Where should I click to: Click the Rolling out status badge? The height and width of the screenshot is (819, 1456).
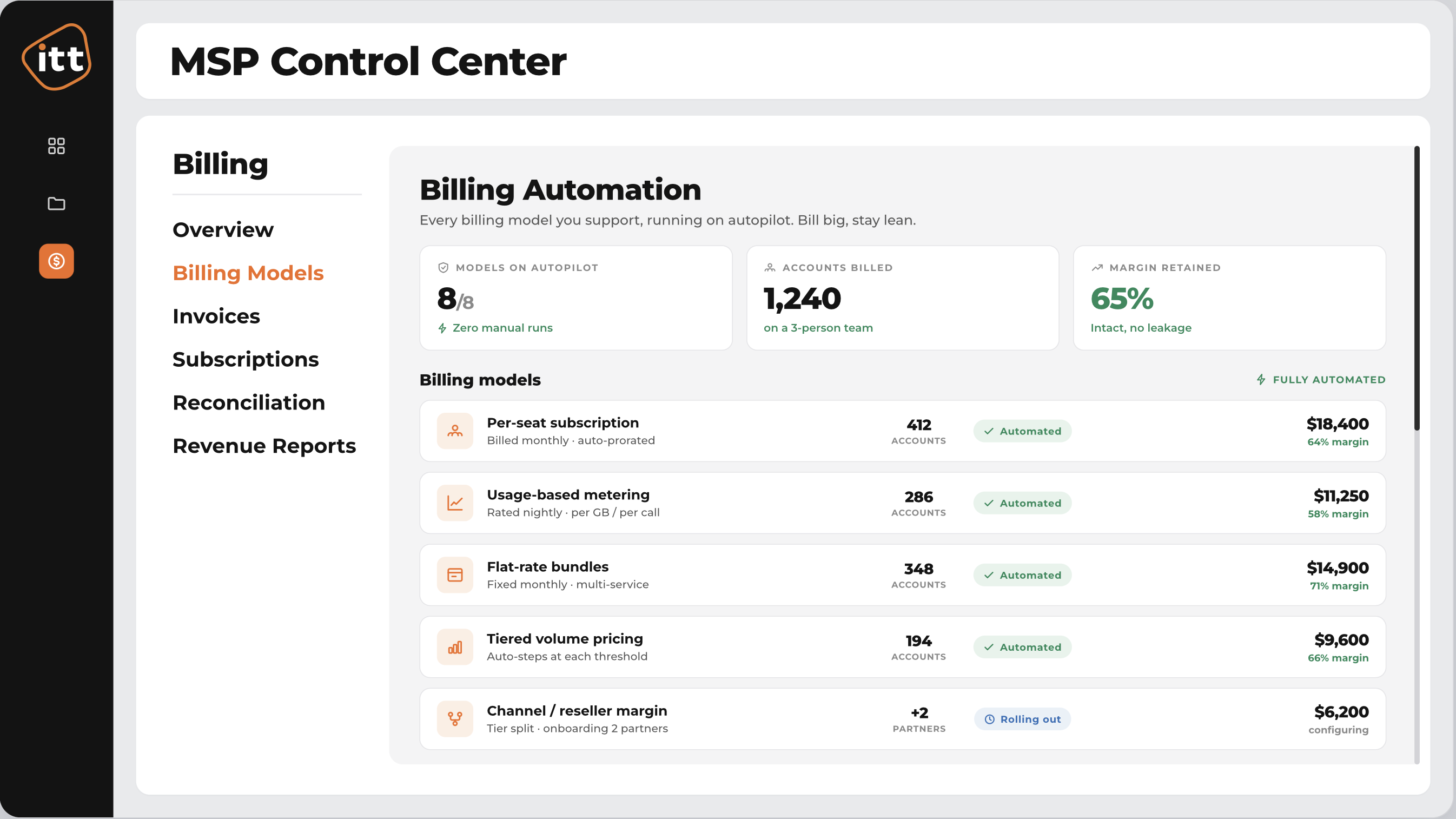point(1022,719)
